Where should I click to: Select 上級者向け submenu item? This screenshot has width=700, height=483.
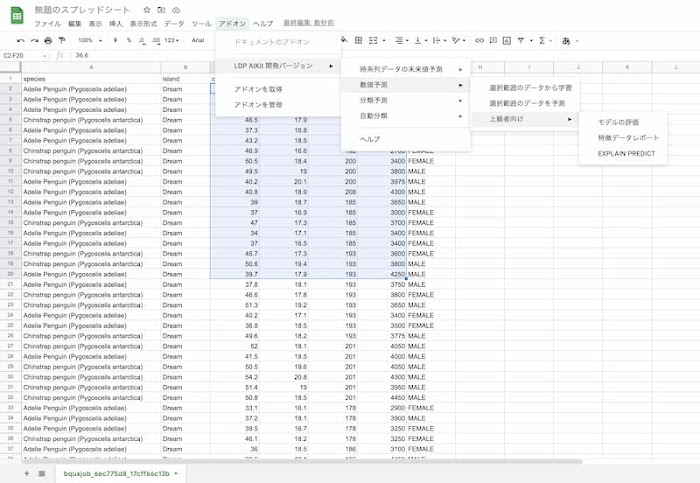click(525, 119)
